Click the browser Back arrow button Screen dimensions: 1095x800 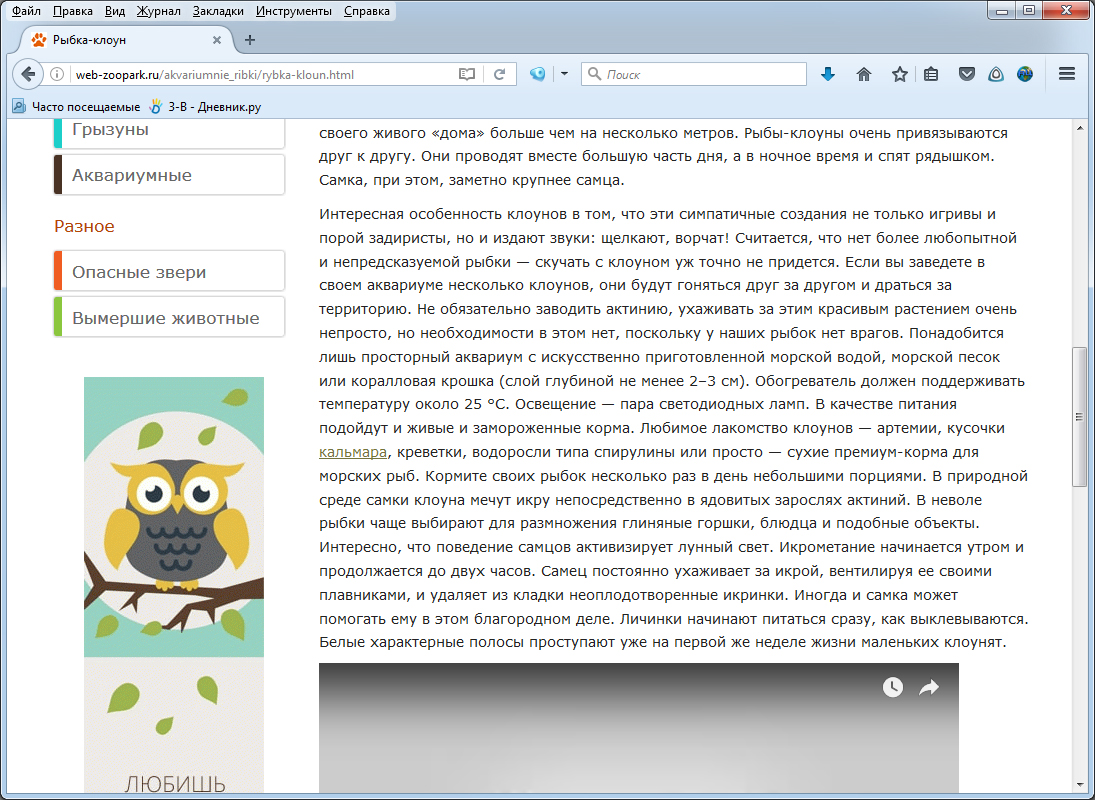(27, 75)
